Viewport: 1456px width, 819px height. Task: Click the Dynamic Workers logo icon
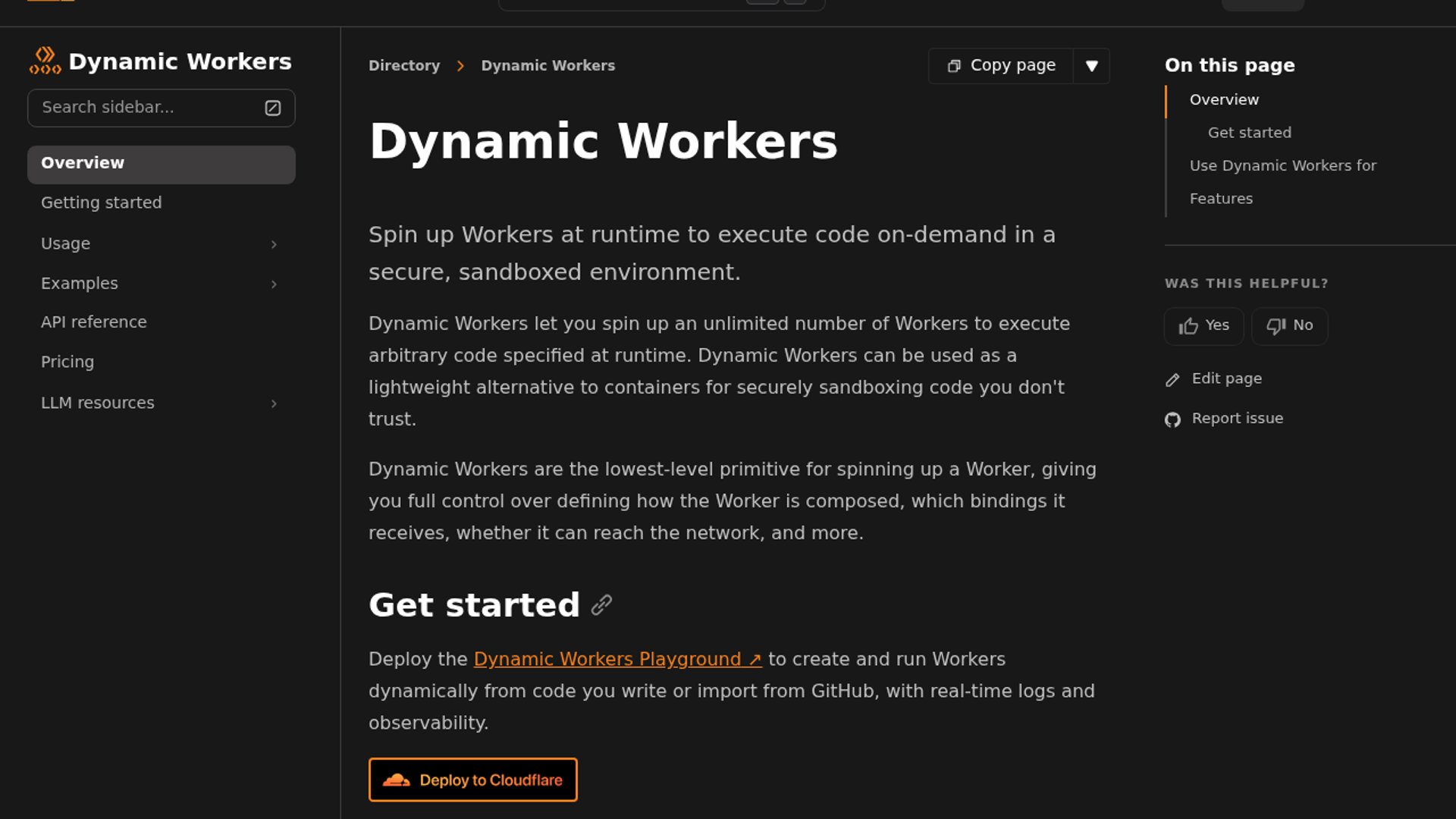tap(45, 61)
